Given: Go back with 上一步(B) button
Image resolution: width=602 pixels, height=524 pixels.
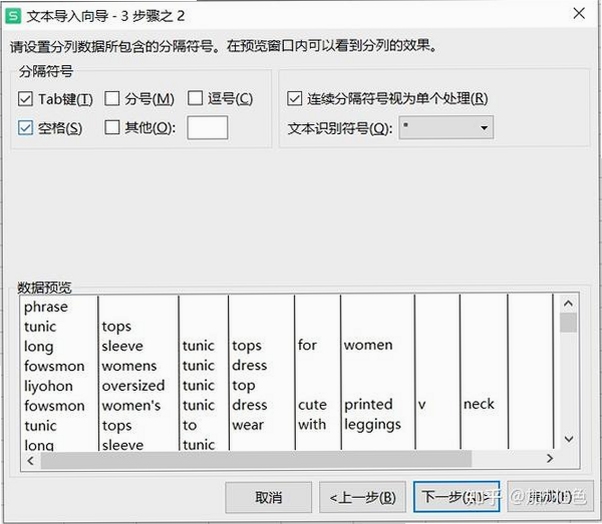Looking at the screenshot, I should point(362,497).
